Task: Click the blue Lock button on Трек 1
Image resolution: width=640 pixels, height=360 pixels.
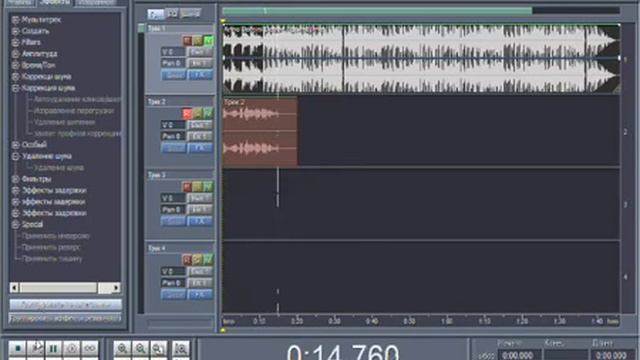Action: click(x=174, y=75)
